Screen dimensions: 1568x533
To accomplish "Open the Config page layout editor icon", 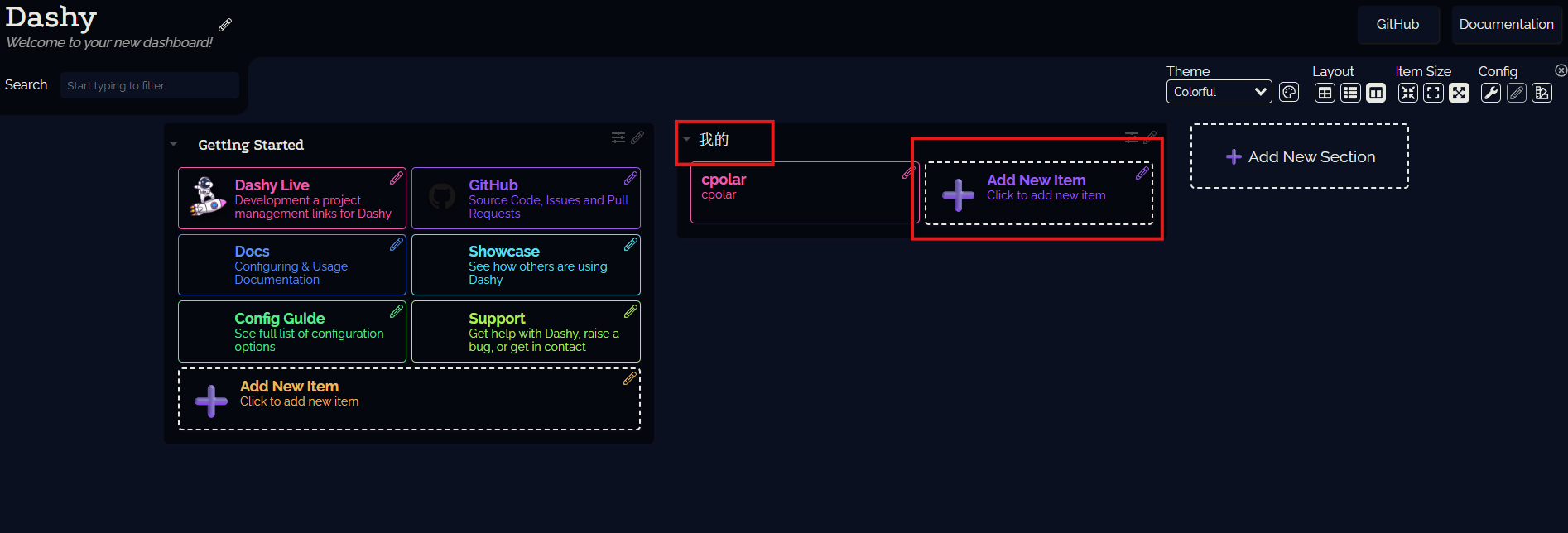I will (x=1542, y=93).
